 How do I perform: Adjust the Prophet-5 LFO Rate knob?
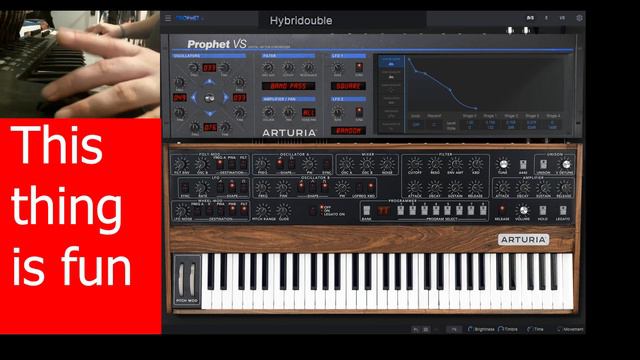(x=202, y=187)
